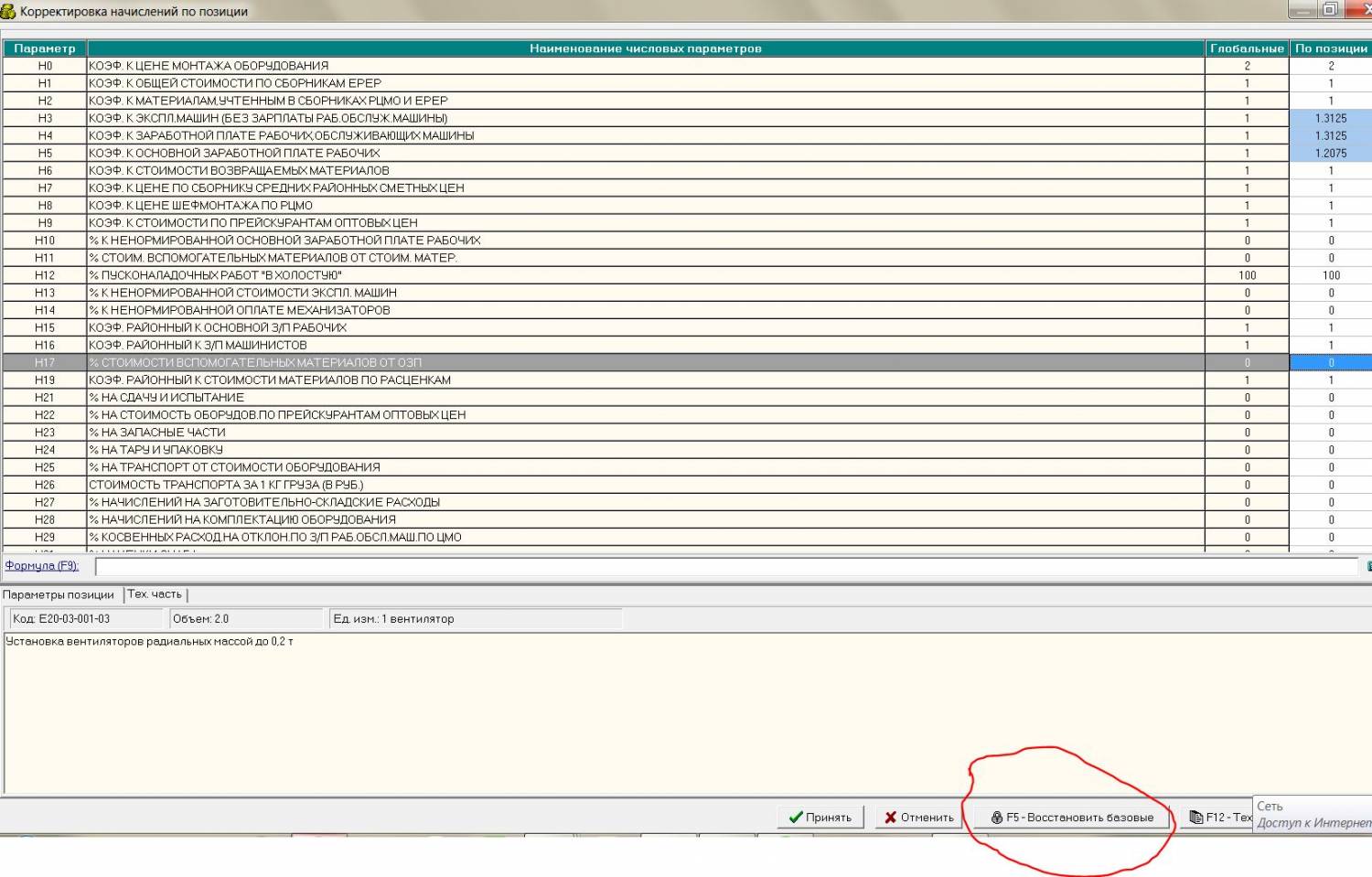
Task: Click the position value in row H16
Action: coord(1331,345)
